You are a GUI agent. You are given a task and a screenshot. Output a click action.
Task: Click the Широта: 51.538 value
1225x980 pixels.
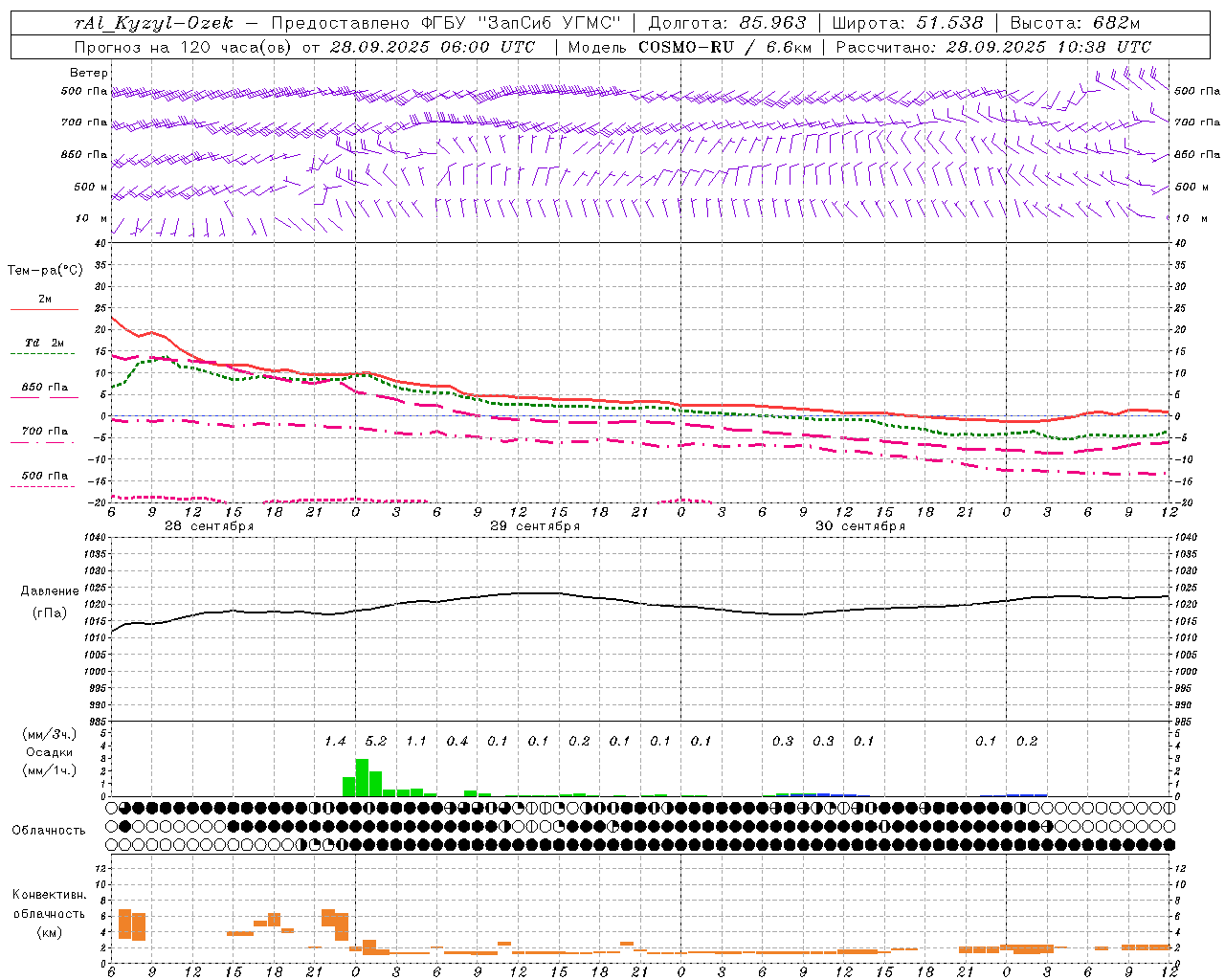907,24
